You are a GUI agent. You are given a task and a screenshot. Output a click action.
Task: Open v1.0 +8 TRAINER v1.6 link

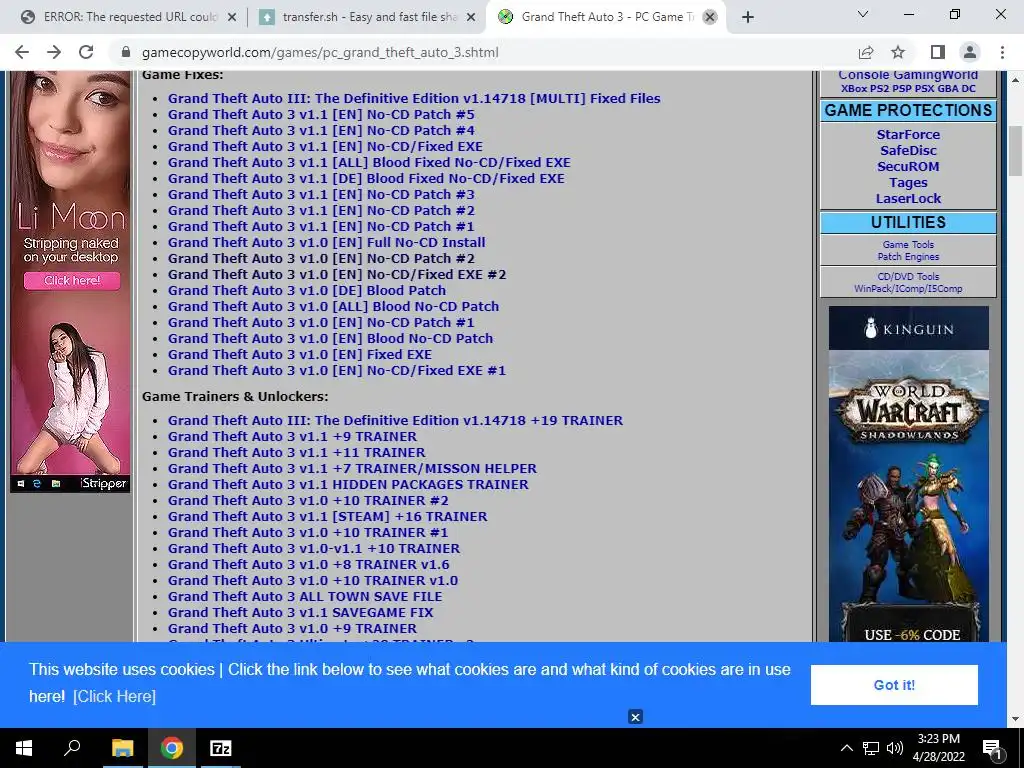pyautogui.click(x=308, y=565)
